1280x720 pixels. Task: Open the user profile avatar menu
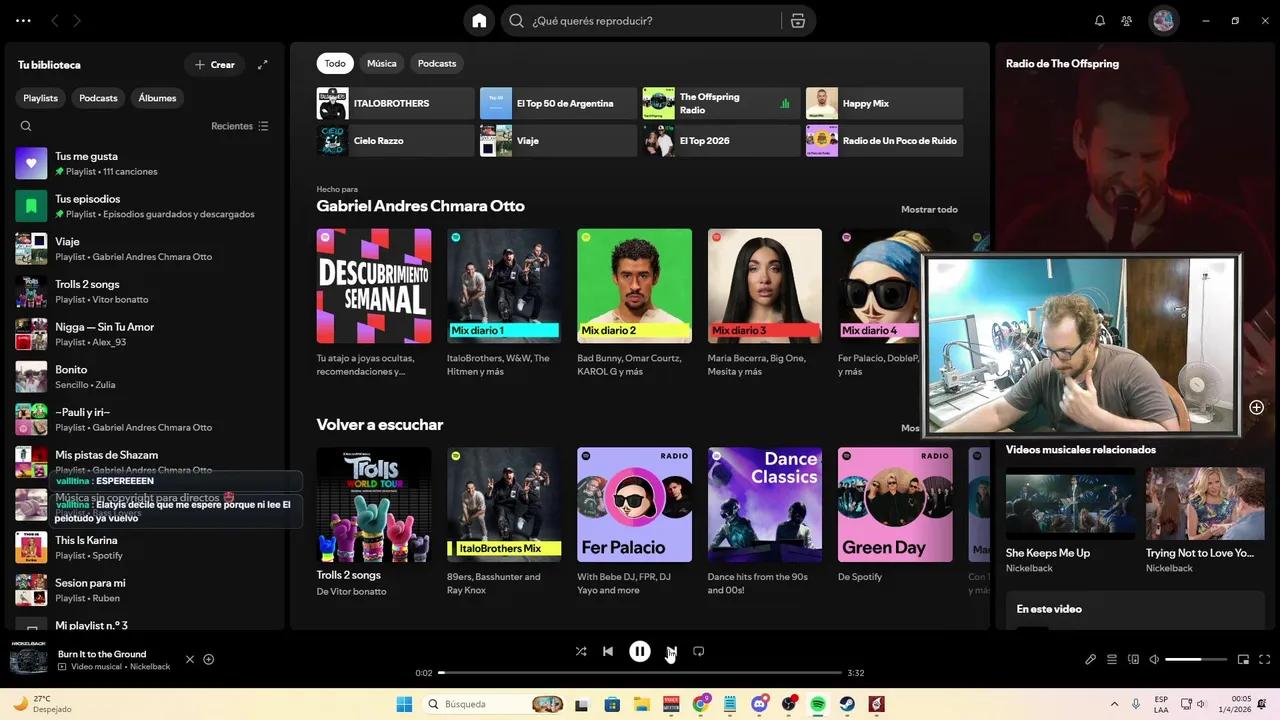click(1163, 21)
